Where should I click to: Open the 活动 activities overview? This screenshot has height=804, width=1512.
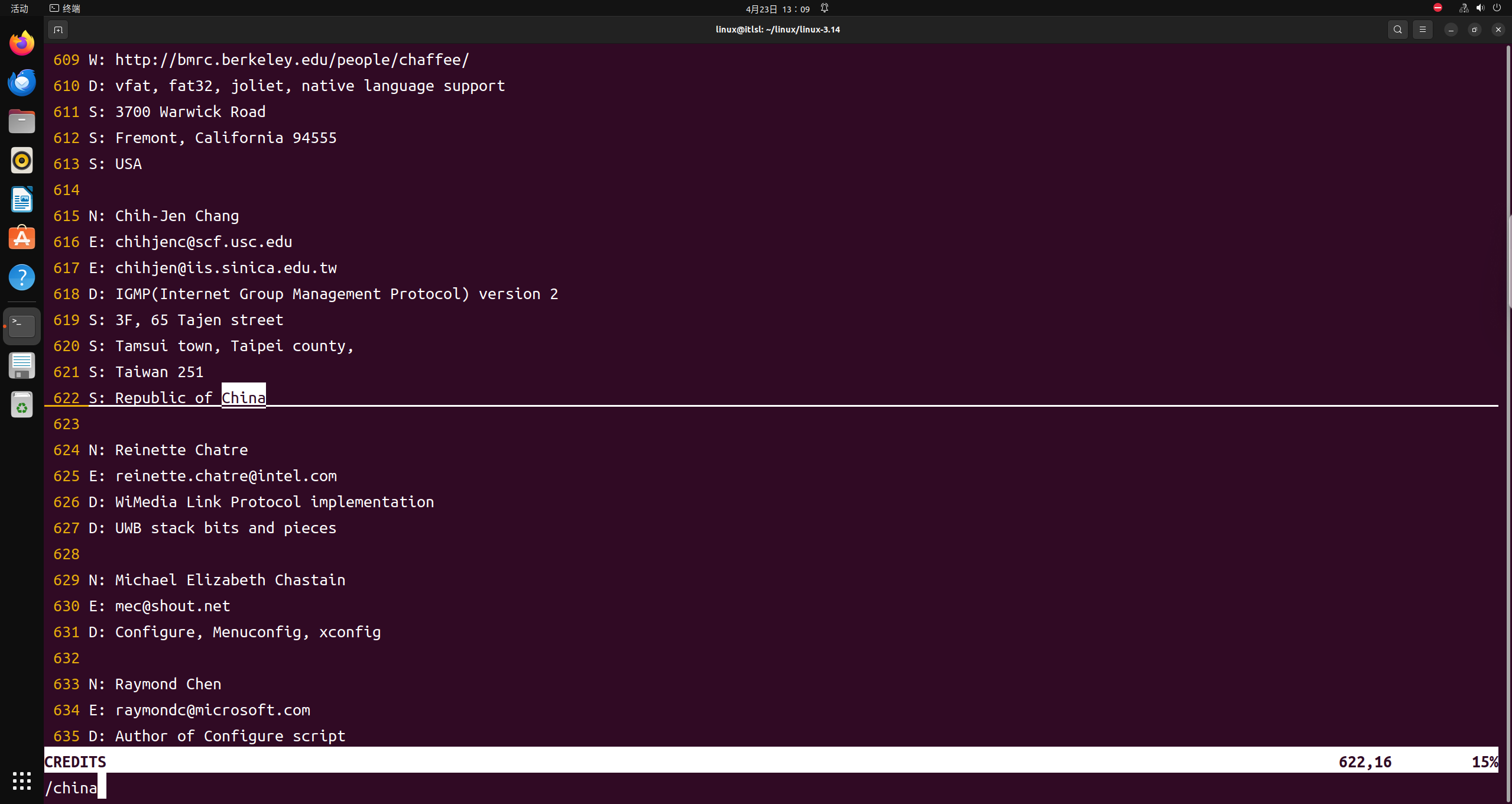click(x=20, y=8)
